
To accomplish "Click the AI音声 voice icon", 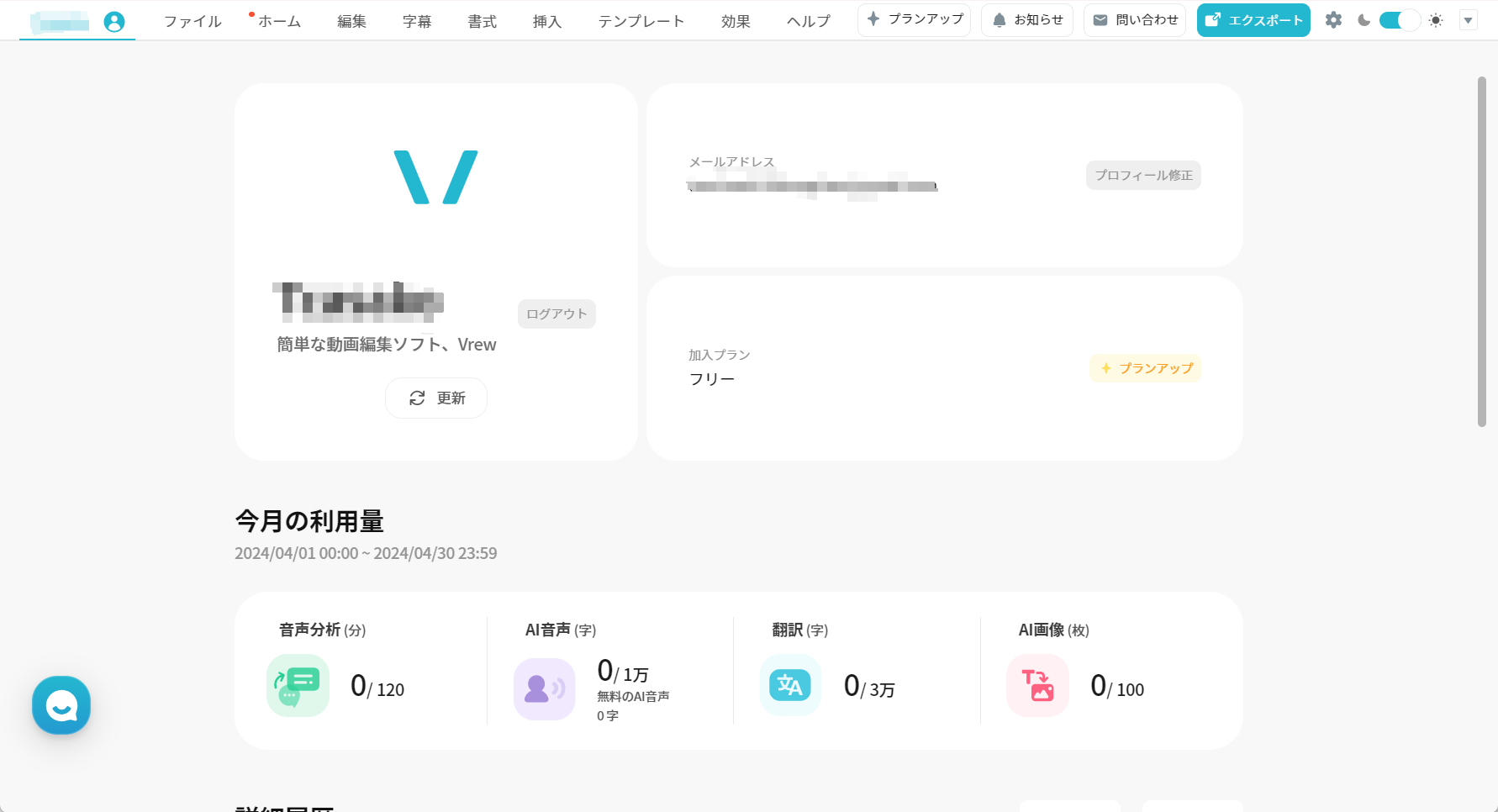I will 544,686.
